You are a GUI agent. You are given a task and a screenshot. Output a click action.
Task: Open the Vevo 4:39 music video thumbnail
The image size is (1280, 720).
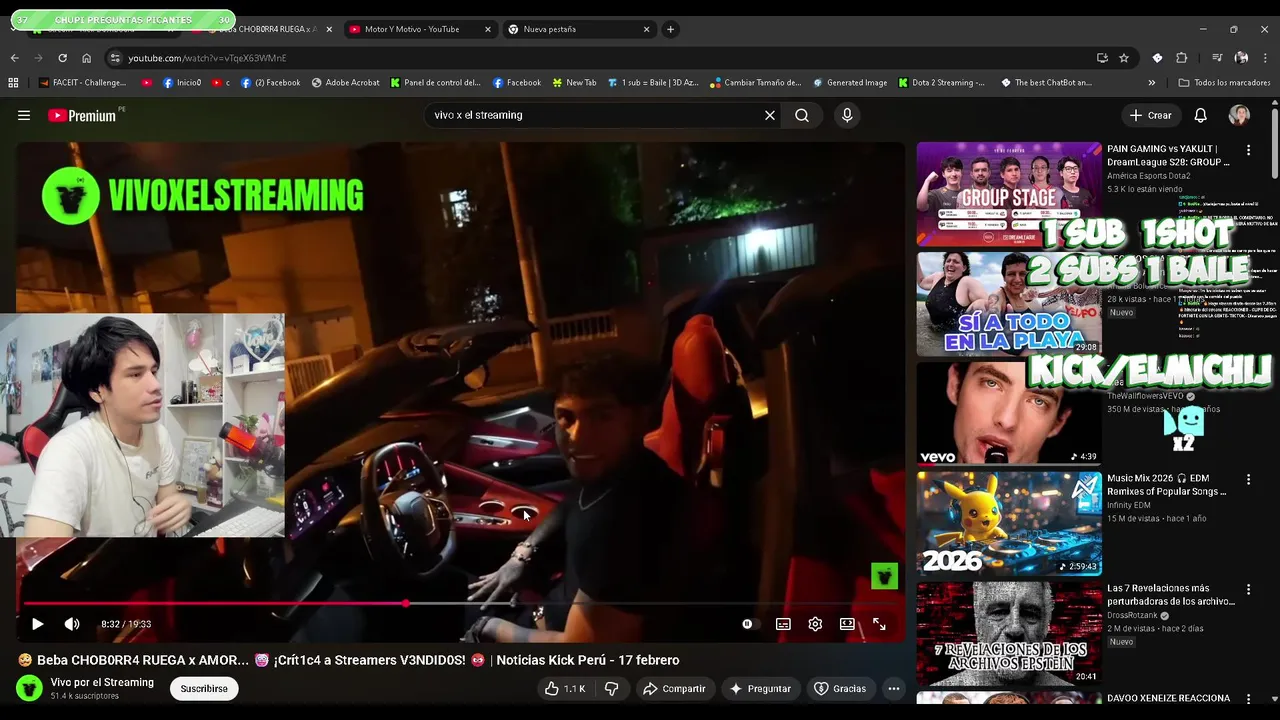pyautogui.click(x=1009, y=414)
